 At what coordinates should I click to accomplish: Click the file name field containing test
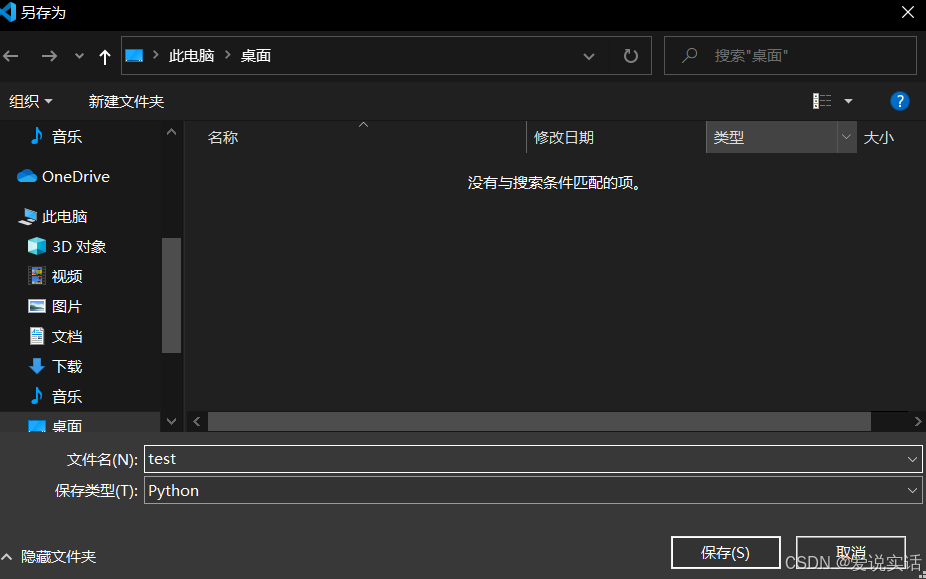(400, 458)
